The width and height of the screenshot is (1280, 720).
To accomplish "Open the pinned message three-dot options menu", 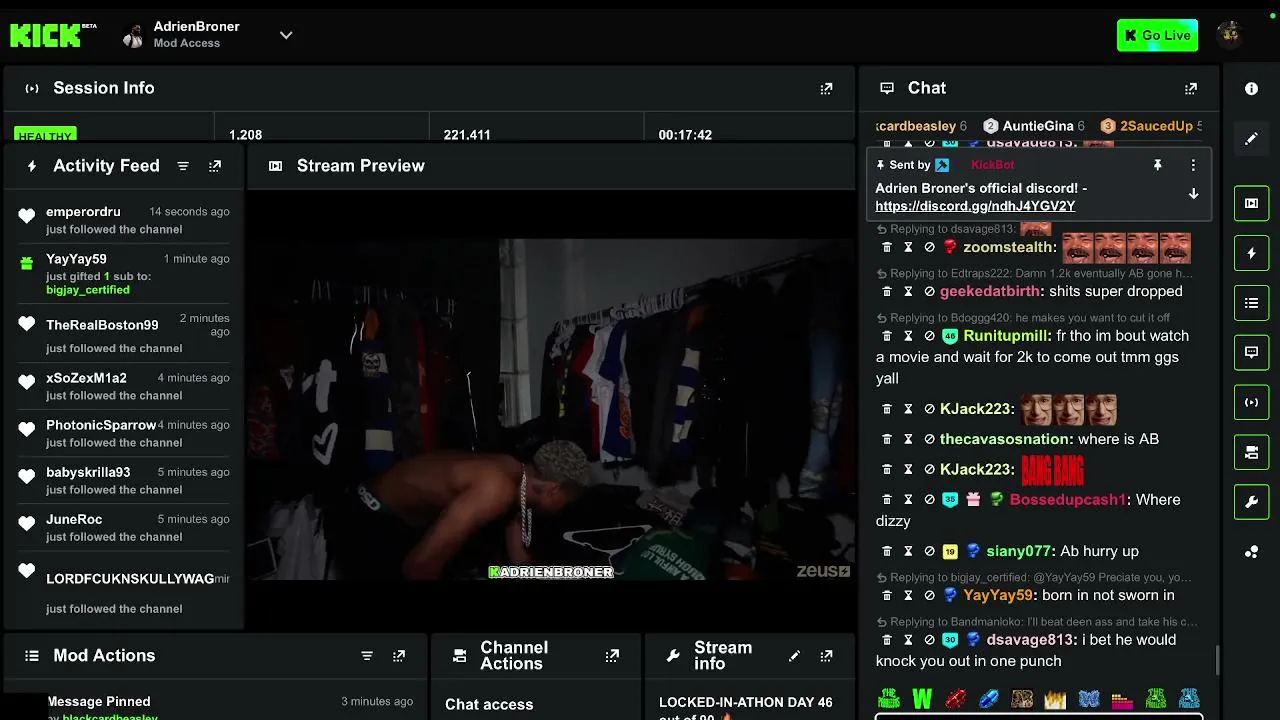I will [1193, 165].
